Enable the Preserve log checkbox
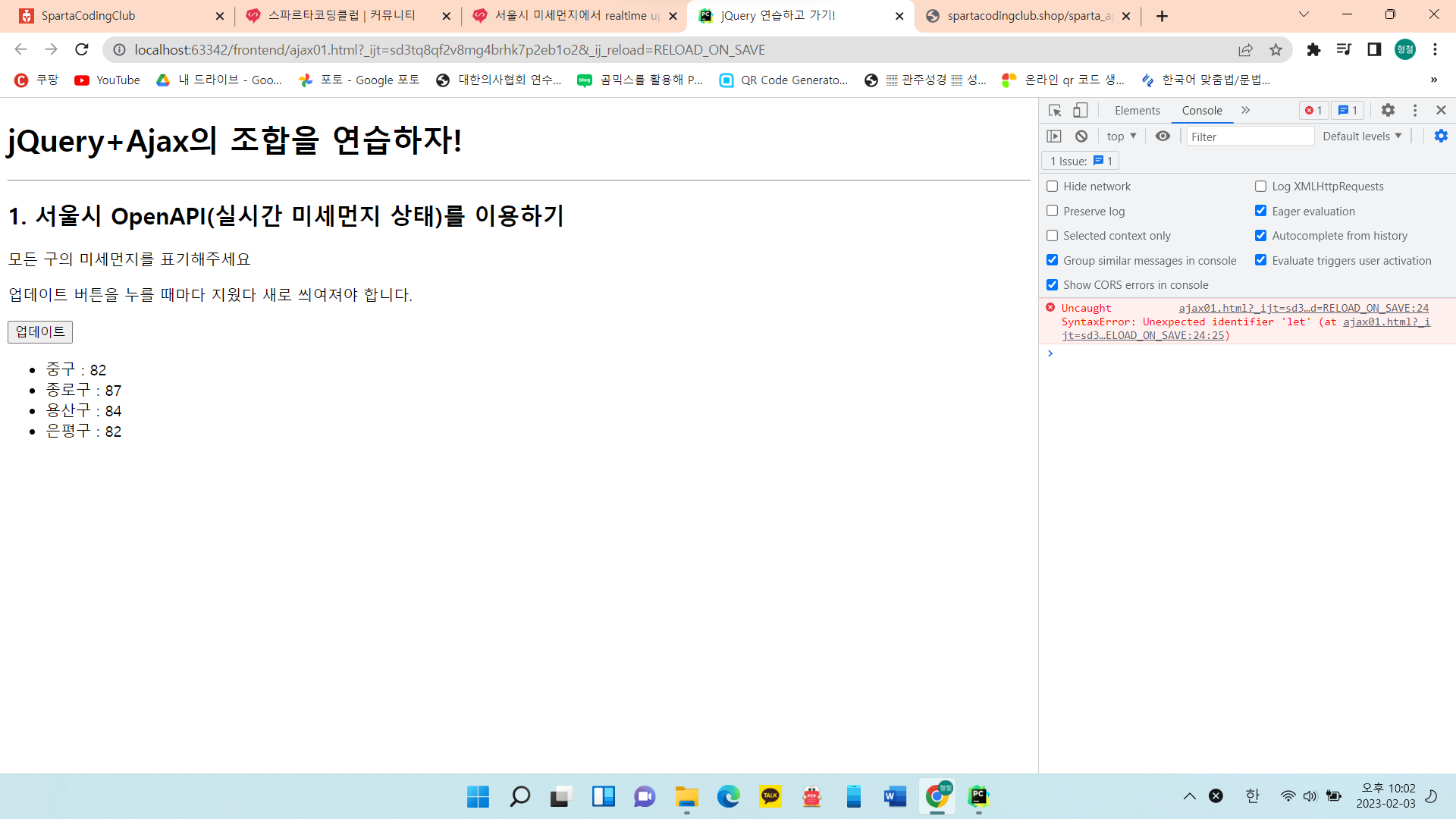Image resolution: width=1456 pixels, height=819 pixels. click(1053, 211)
